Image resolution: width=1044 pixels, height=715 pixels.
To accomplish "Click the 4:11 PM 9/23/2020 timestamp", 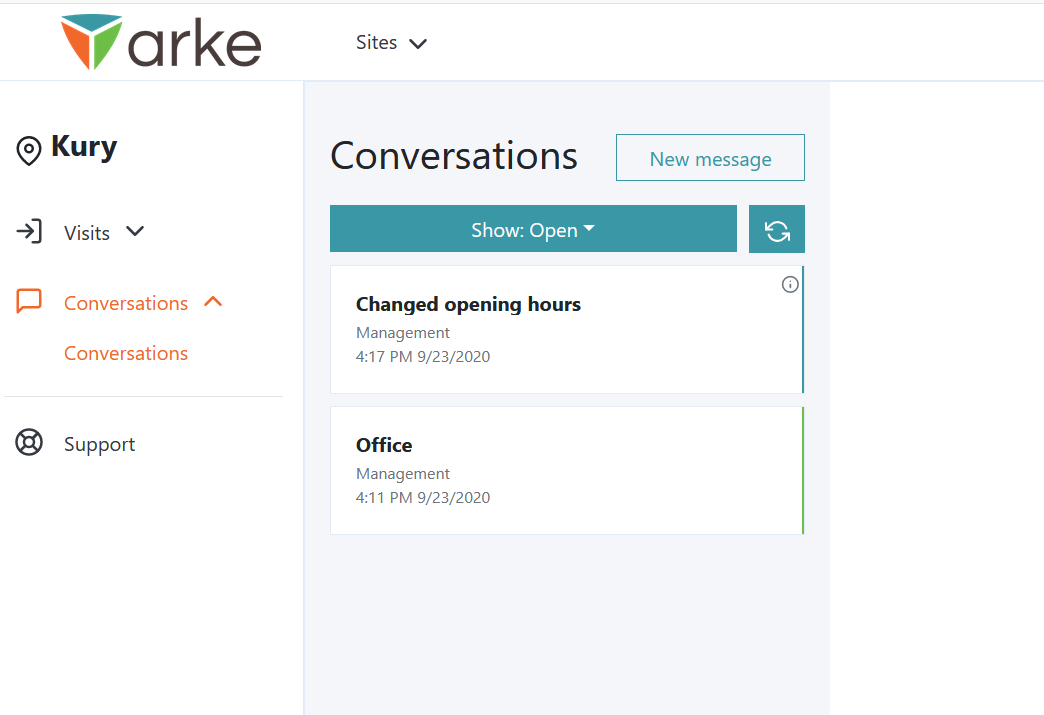I will [x=423, y=498].
